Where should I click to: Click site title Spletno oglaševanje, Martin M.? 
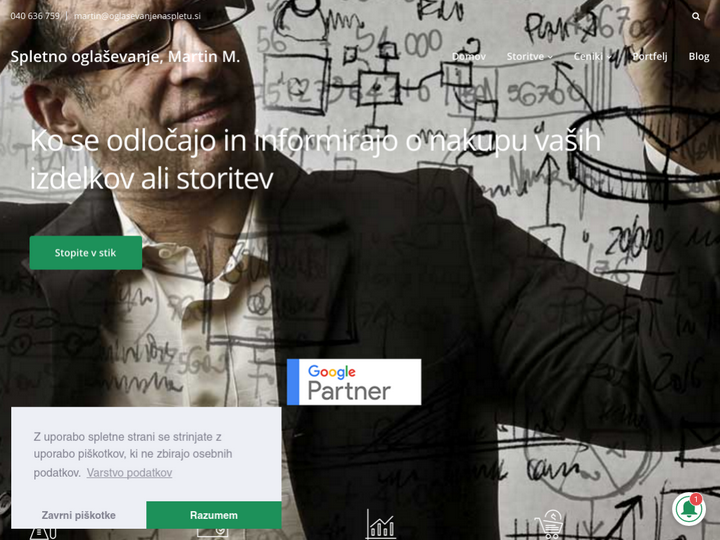125,57
